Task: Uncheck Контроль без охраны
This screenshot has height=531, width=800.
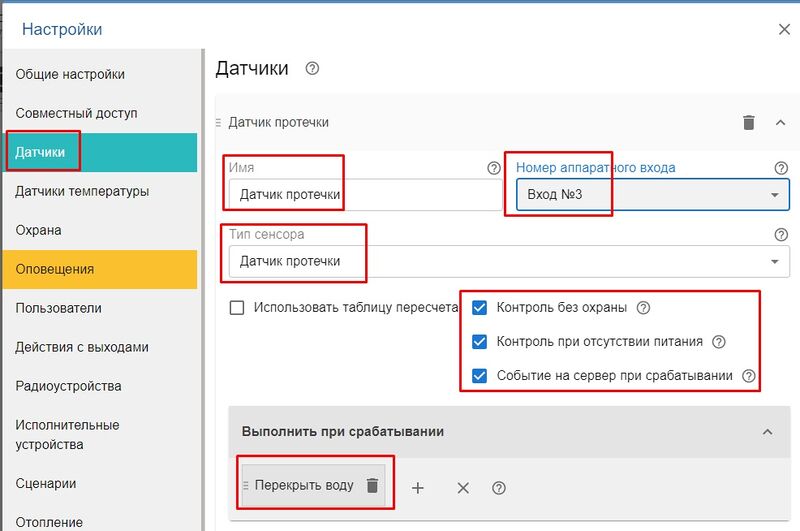Action: [x=480, y=308]
